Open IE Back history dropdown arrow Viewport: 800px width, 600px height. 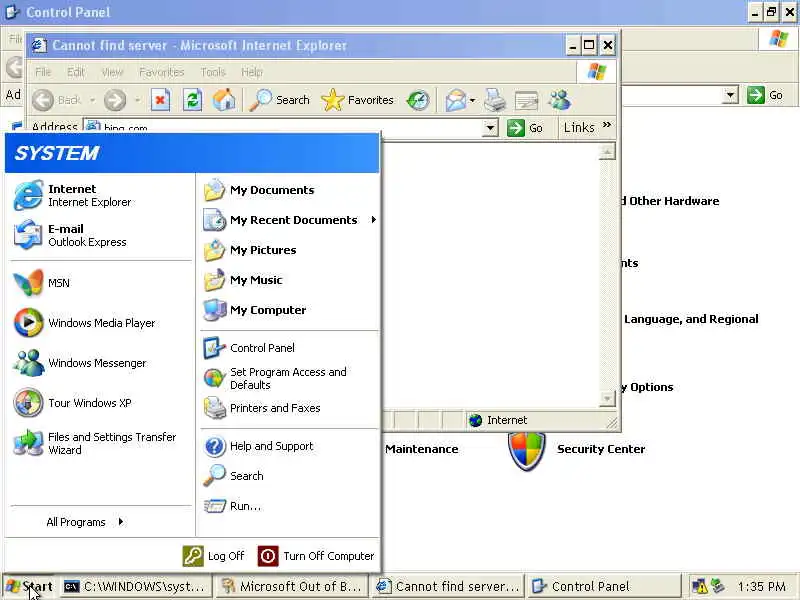92,100
